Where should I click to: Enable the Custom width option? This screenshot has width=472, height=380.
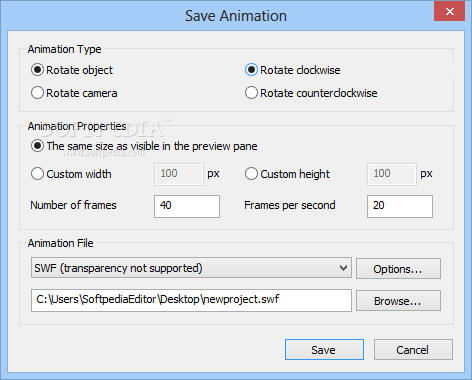37,174
